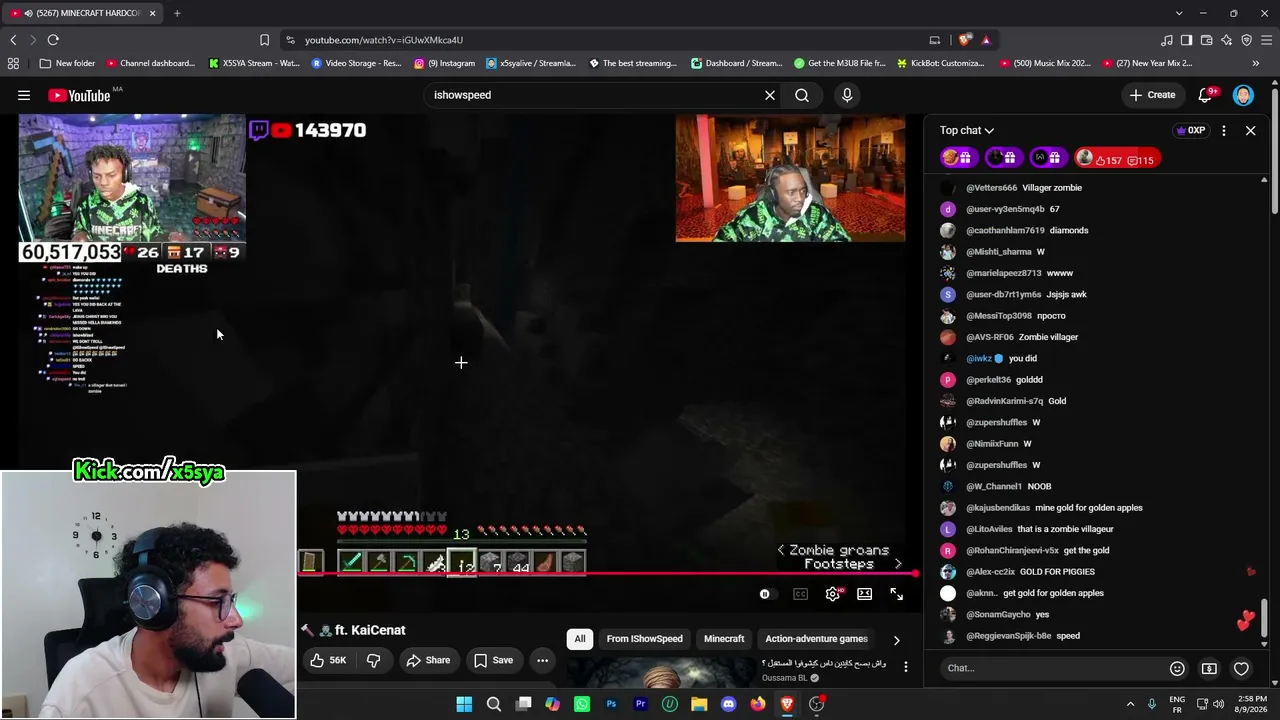Select the All filter chip
Viewport: 1280px width, 720px height.
click(x=580, y=639)
